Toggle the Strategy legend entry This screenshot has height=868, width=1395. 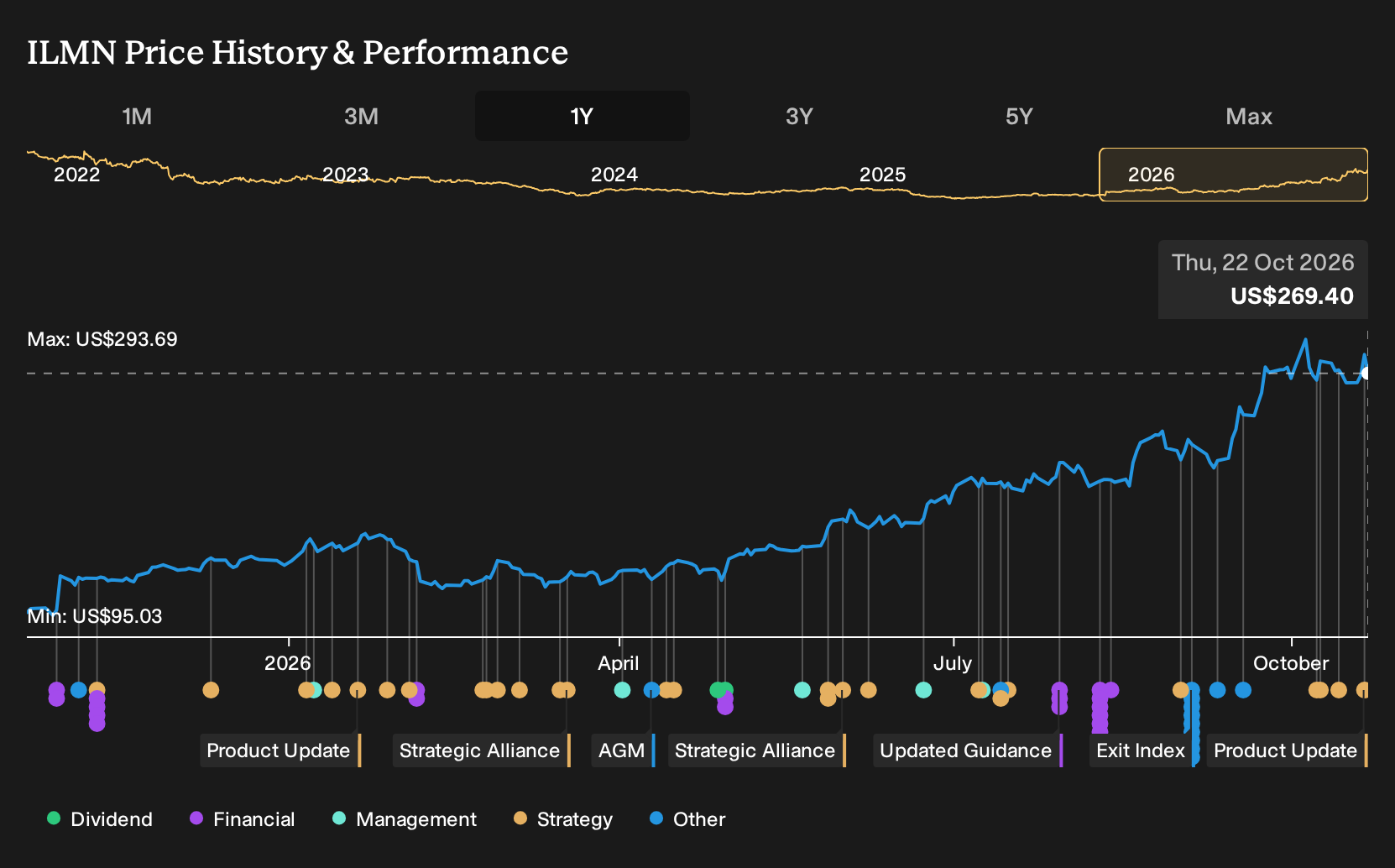tap(563, 818)
